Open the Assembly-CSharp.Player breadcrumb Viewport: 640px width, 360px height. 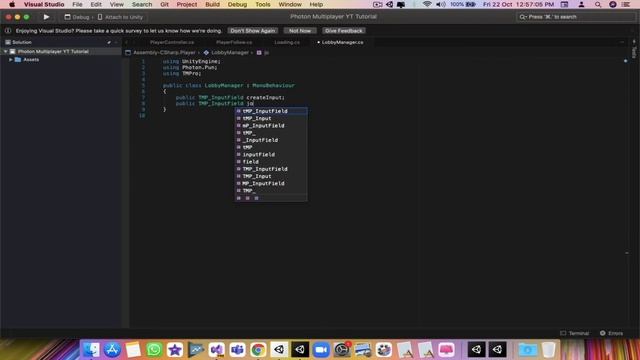[164, 53]
